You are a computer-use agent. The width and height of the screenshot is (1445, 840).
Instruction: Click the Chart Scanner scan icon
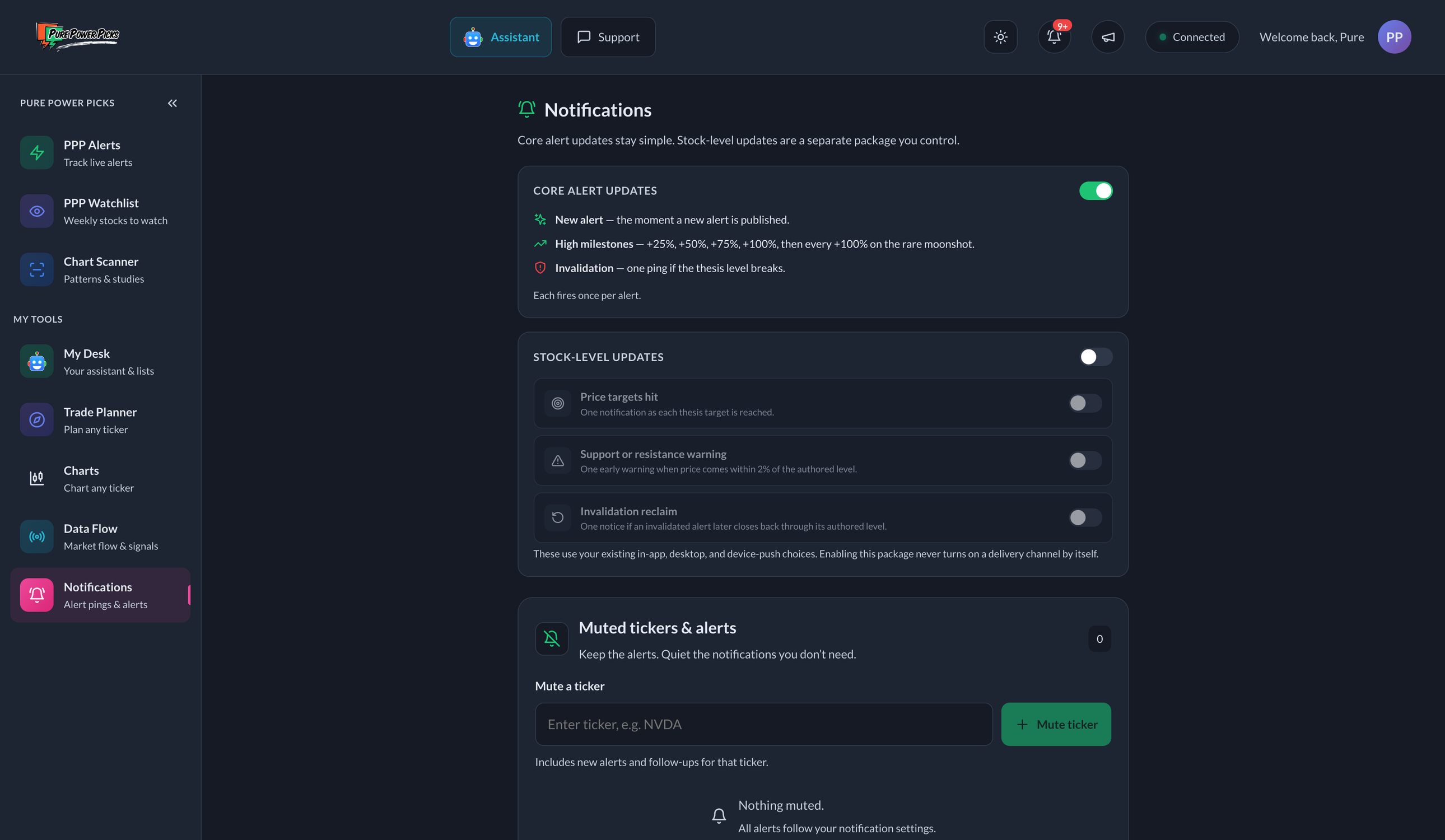click(x=37, y=269)
